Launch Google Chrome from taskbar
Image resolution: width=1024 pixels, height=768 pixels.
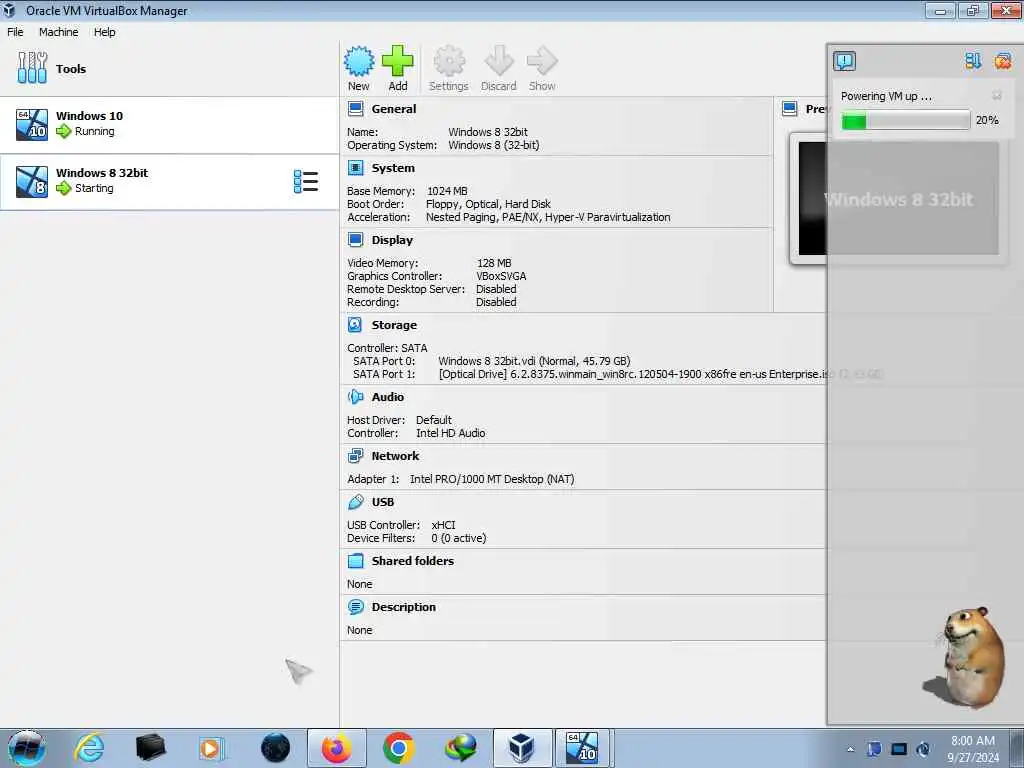pos(399,748)
